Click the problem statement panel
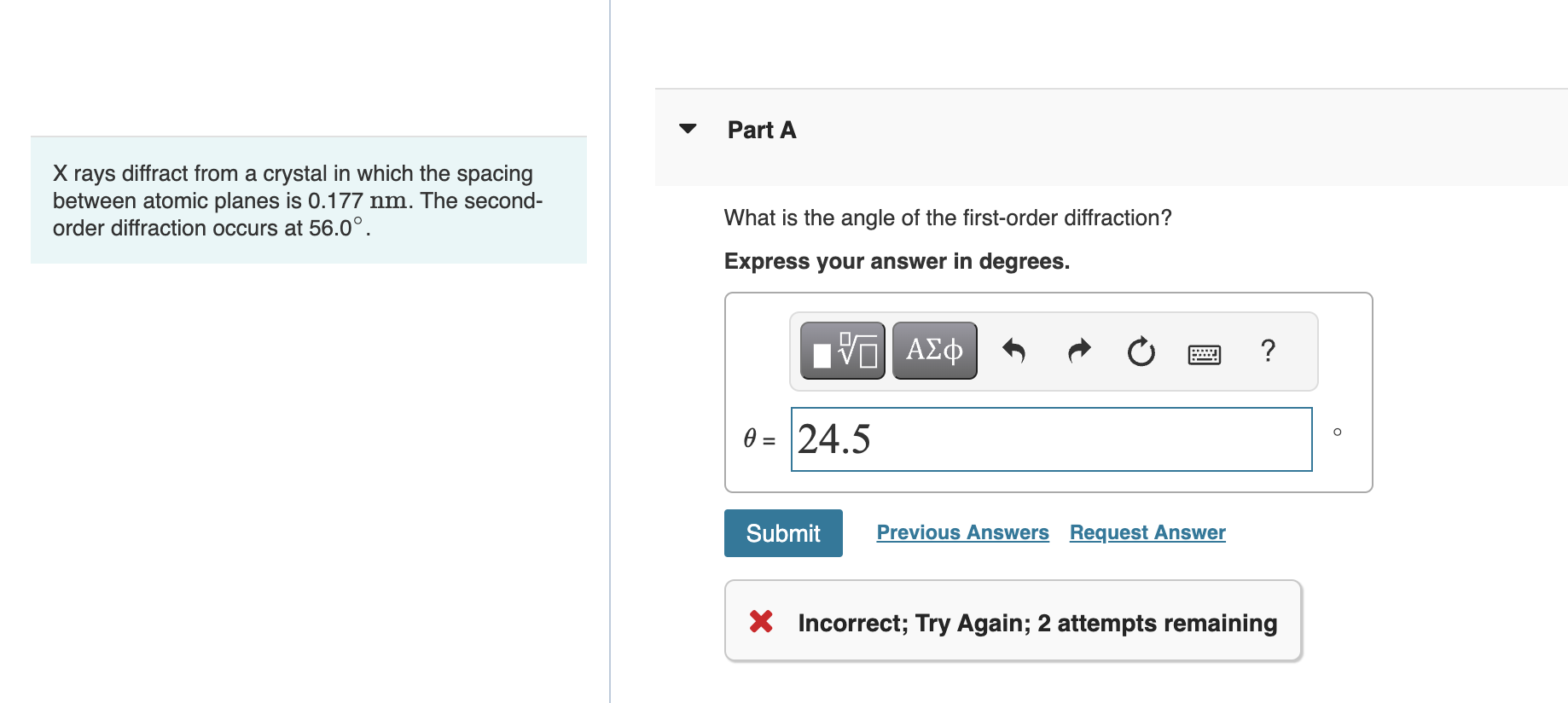This screenshot has height=703, width=1568. click(309, 199)
